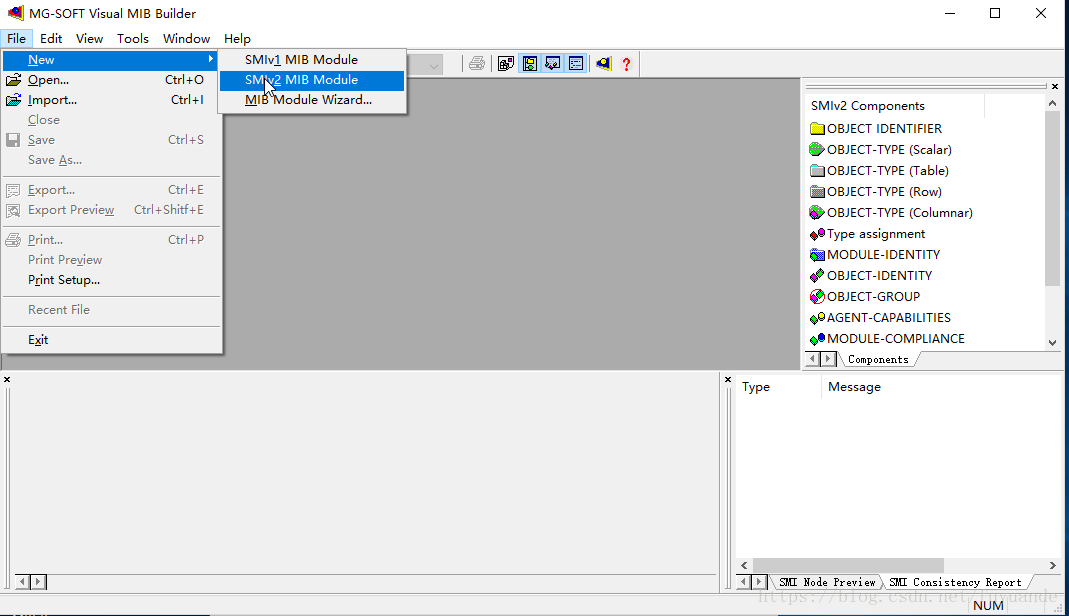Click report pane tab scroll right arrow

759,582
